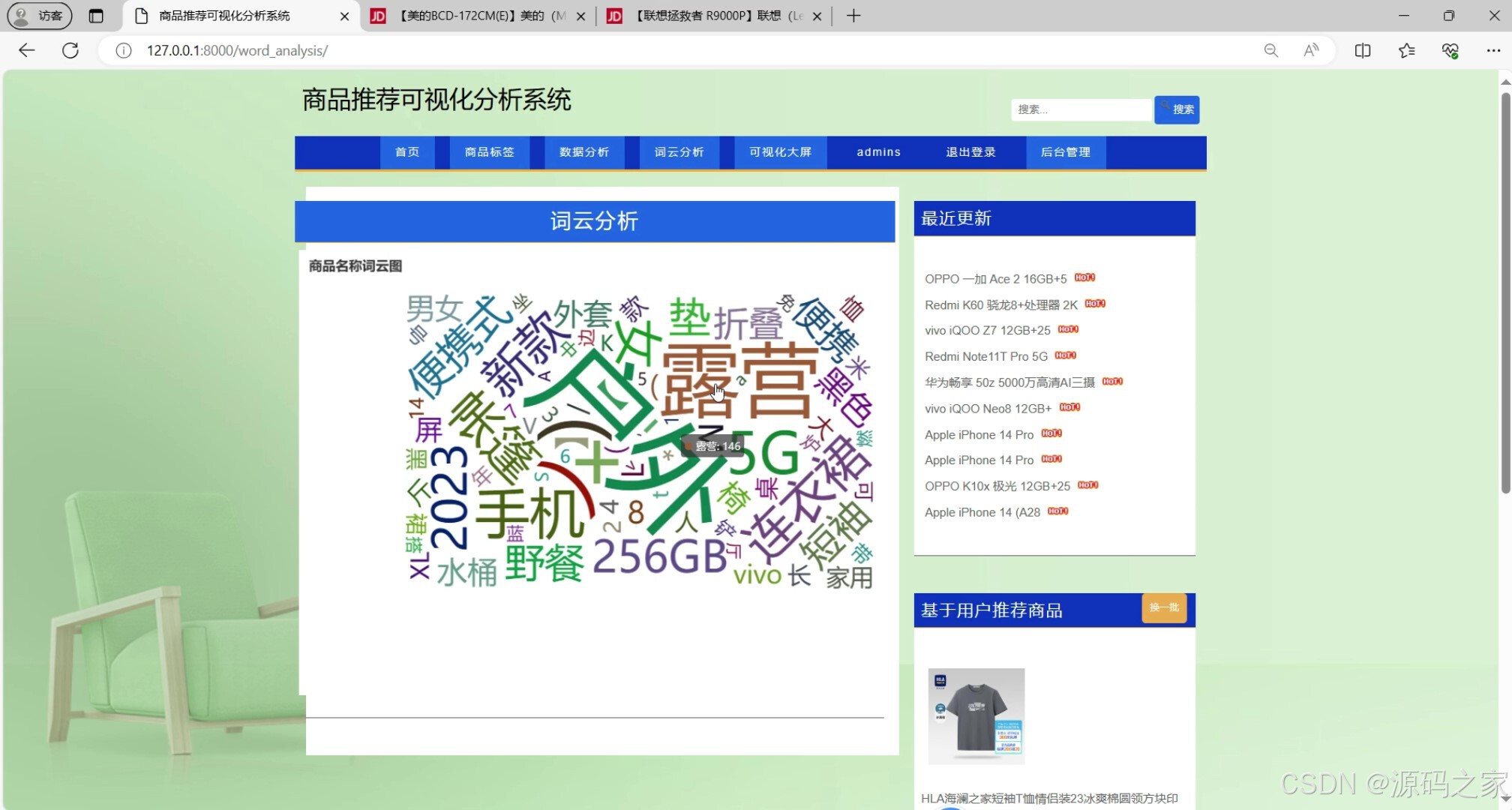
Task: Click the browser back arrow
Action: pos(26,50)
